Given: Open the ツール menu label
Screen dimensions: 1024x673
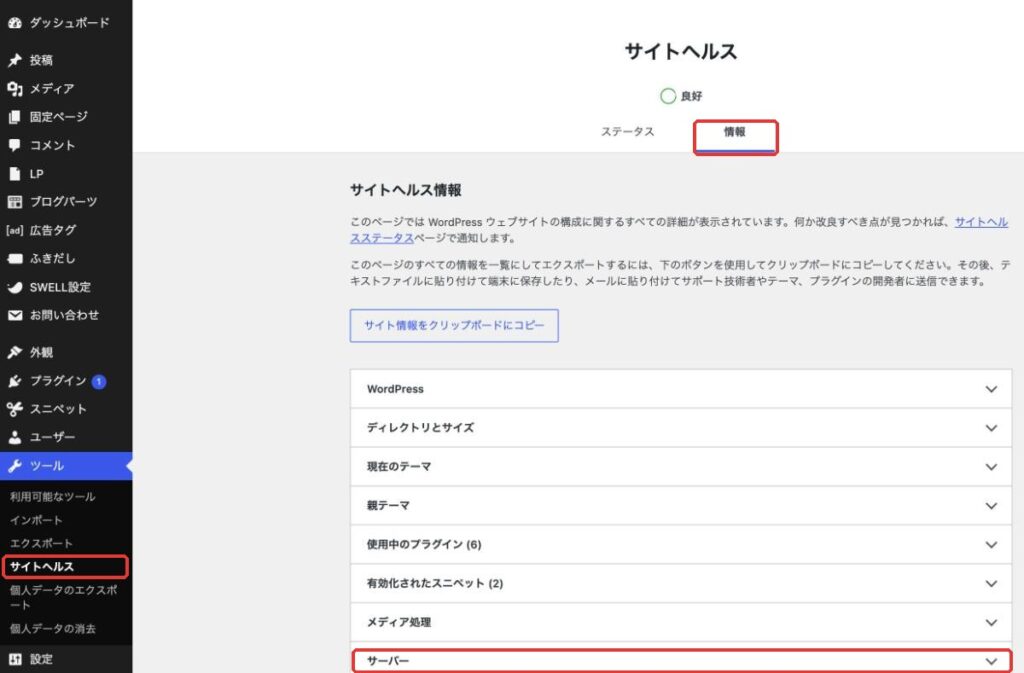Looking at the screenshot, I should point(47,465).
